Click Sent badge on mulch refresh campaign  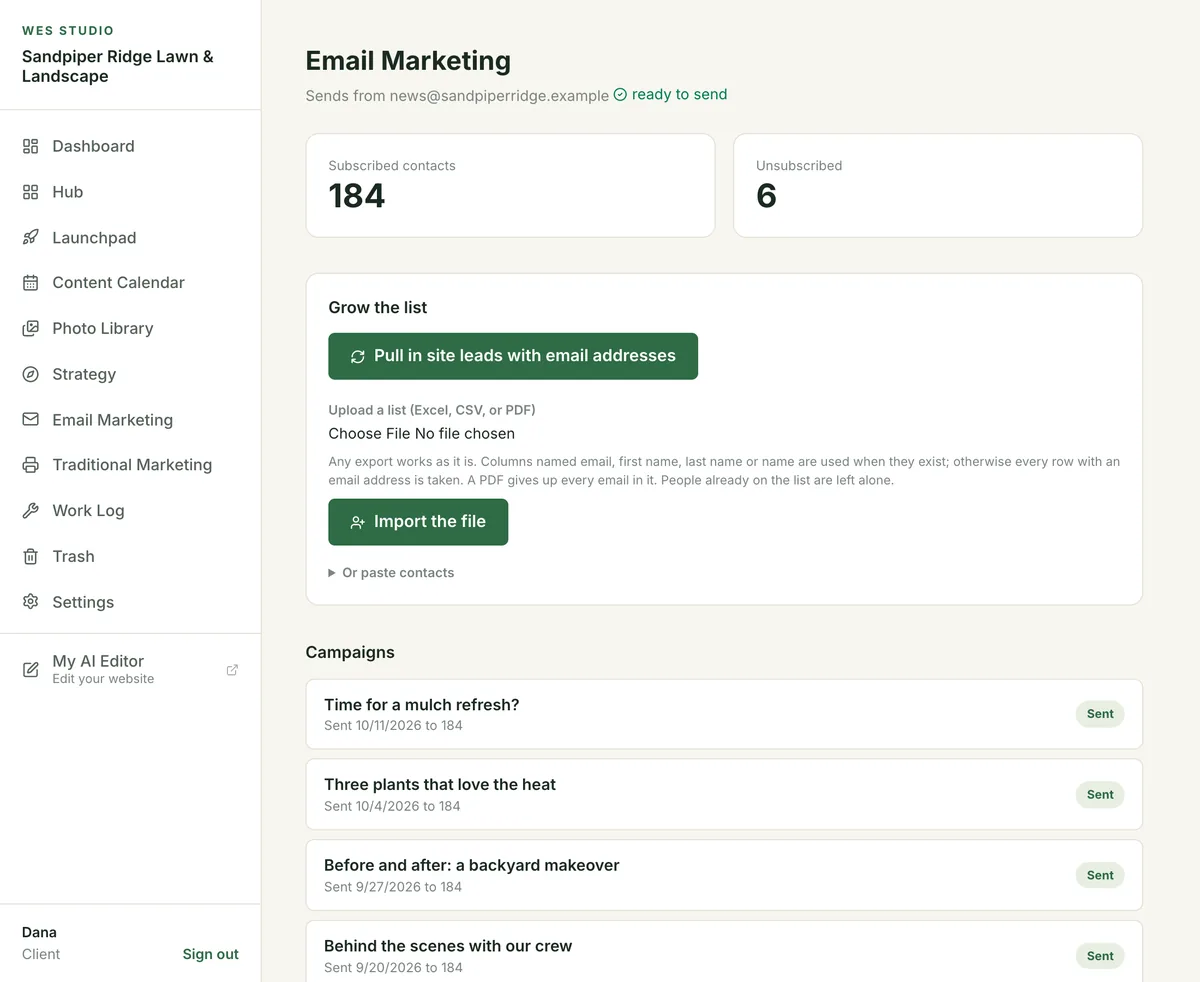pos(1100,714)
